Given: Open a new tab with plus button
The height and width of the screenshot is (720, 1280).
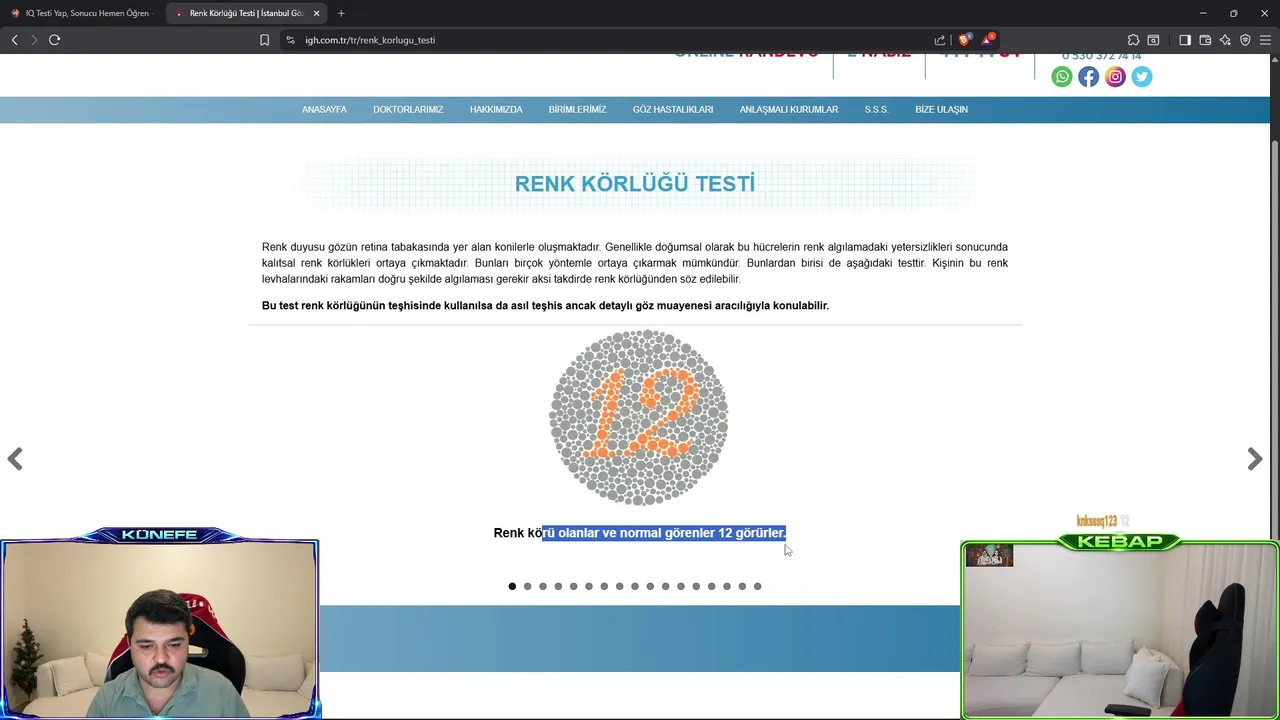Looking at the screenshot, I should tap(341, 13).
